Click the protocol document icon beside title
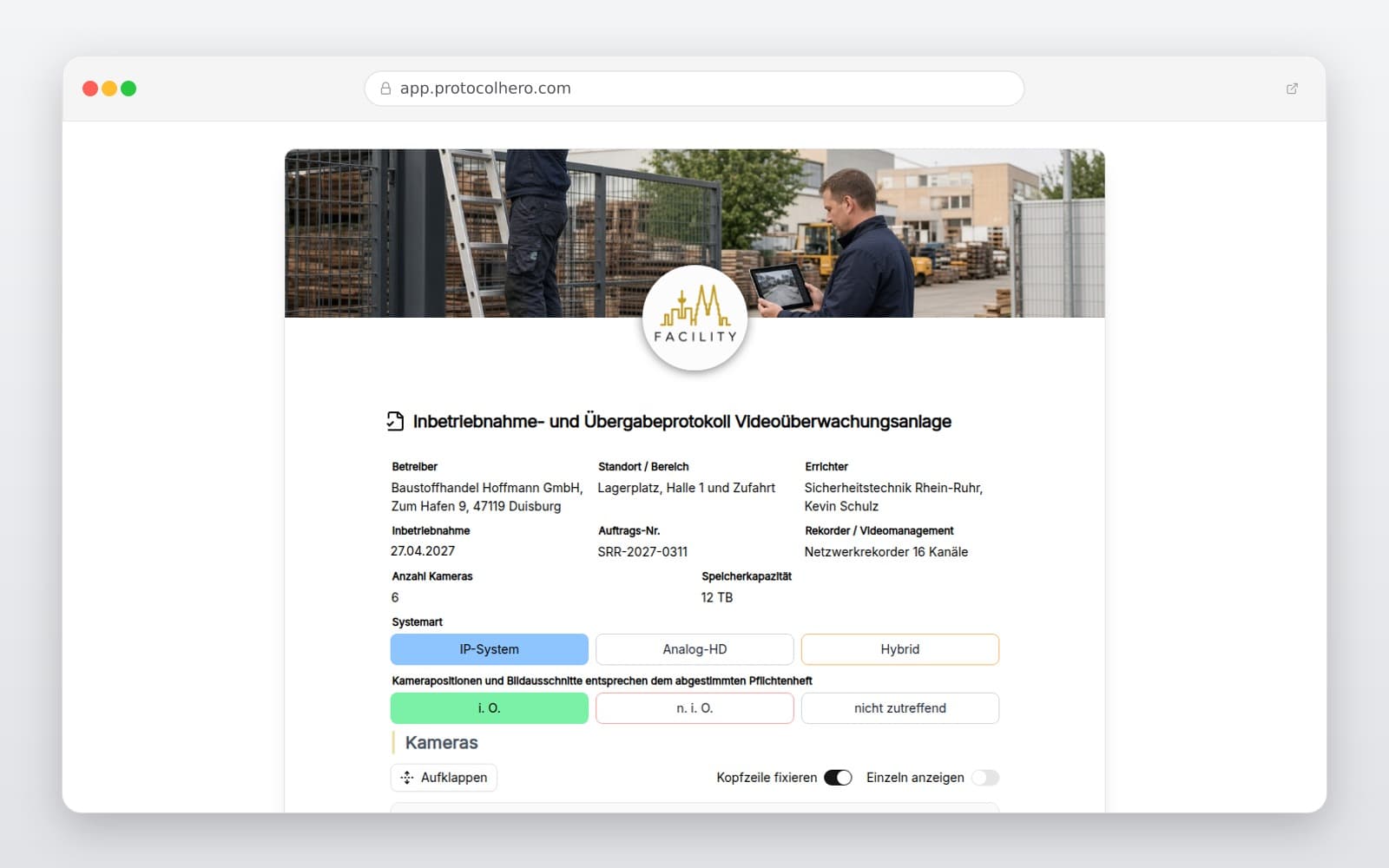1389x868 pixels. (395, 421)
